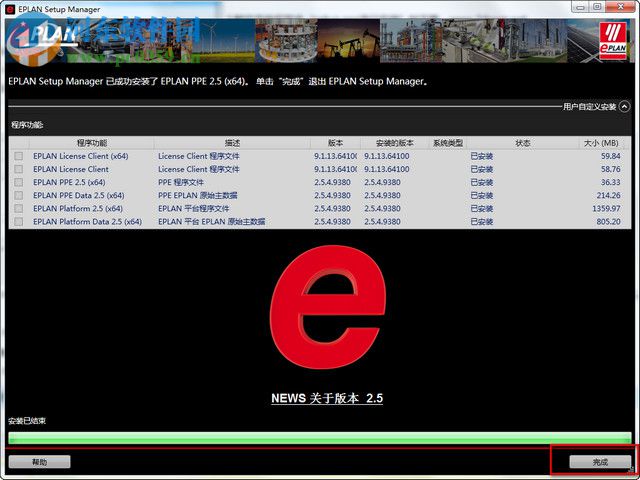640x480 pixels.
Task: Click the 程序功能 section label
Action: point(27,125)
